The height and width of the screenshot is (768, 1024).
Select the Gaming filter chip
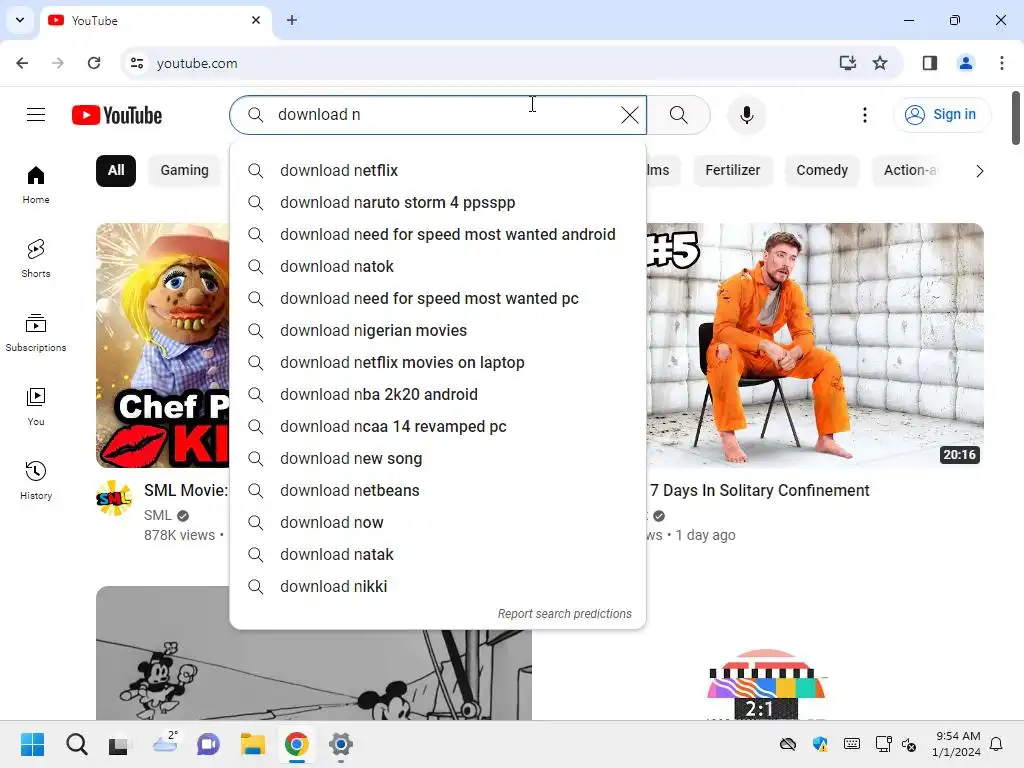[185, 170]
